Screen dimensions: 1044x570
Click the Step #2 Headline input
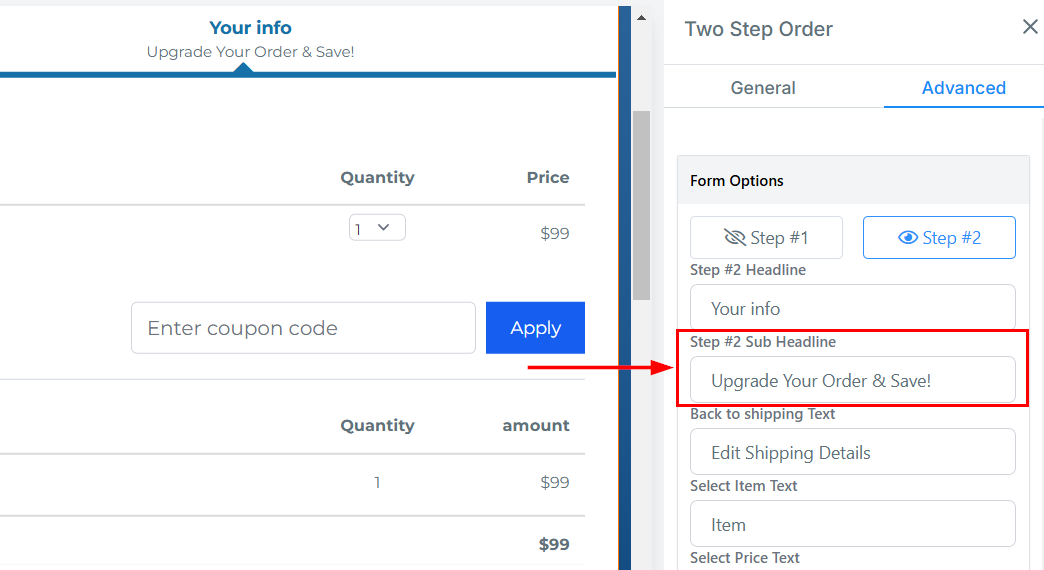[852, 309]
